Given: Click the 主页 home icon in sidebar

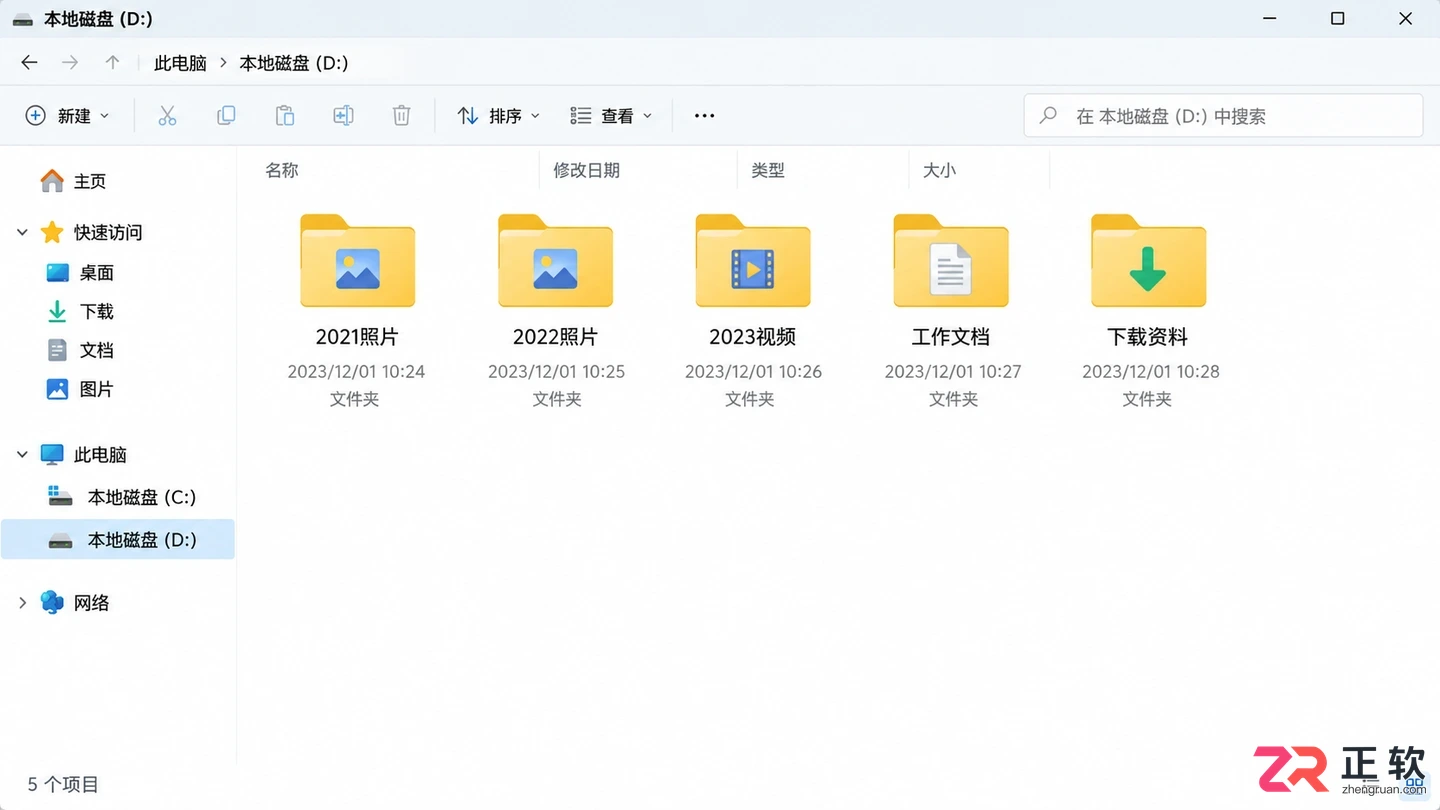Looking at the screenshot, I should coord(52,181).
